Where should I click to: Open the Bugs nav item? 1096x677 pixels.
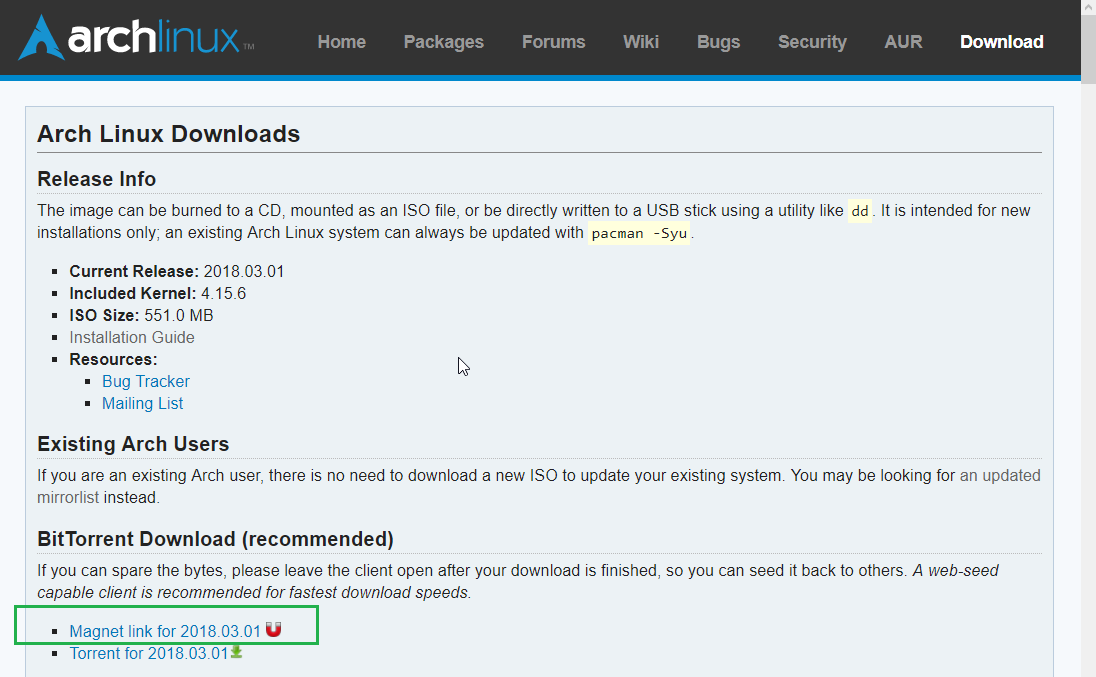[x=718, y=42]
